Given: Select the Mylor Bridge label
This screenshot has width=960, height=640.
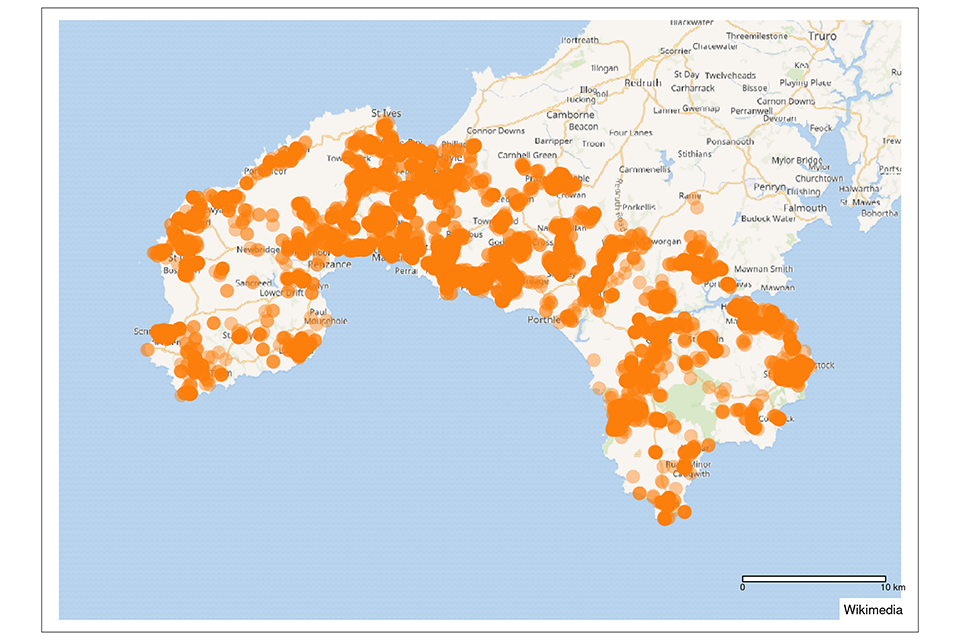Looking at the screenshot, I should coord(797,160).
